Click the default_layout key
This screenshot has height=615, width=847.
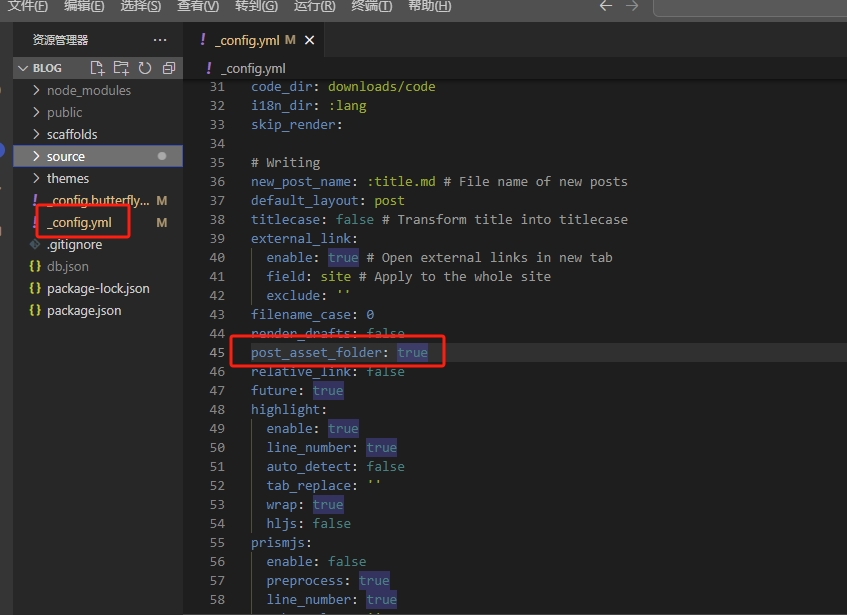pyautogui.click(x=305, y=200)
